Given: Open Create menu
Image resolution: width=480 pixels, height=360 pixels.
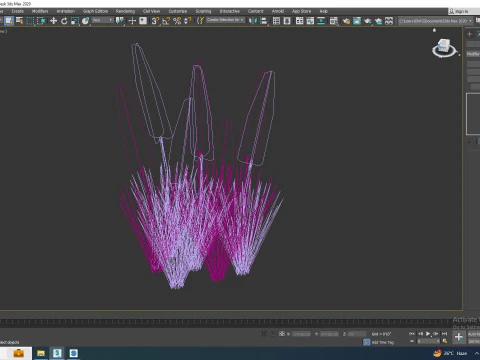Looking at the screenshot, I should (18, 11).
